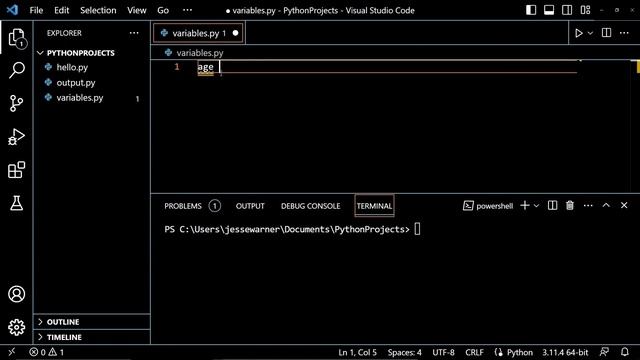Viewport: 640px width, 360px height.
Task: Open Customize Layout icon in title bar
Action: tap(585, 10)
